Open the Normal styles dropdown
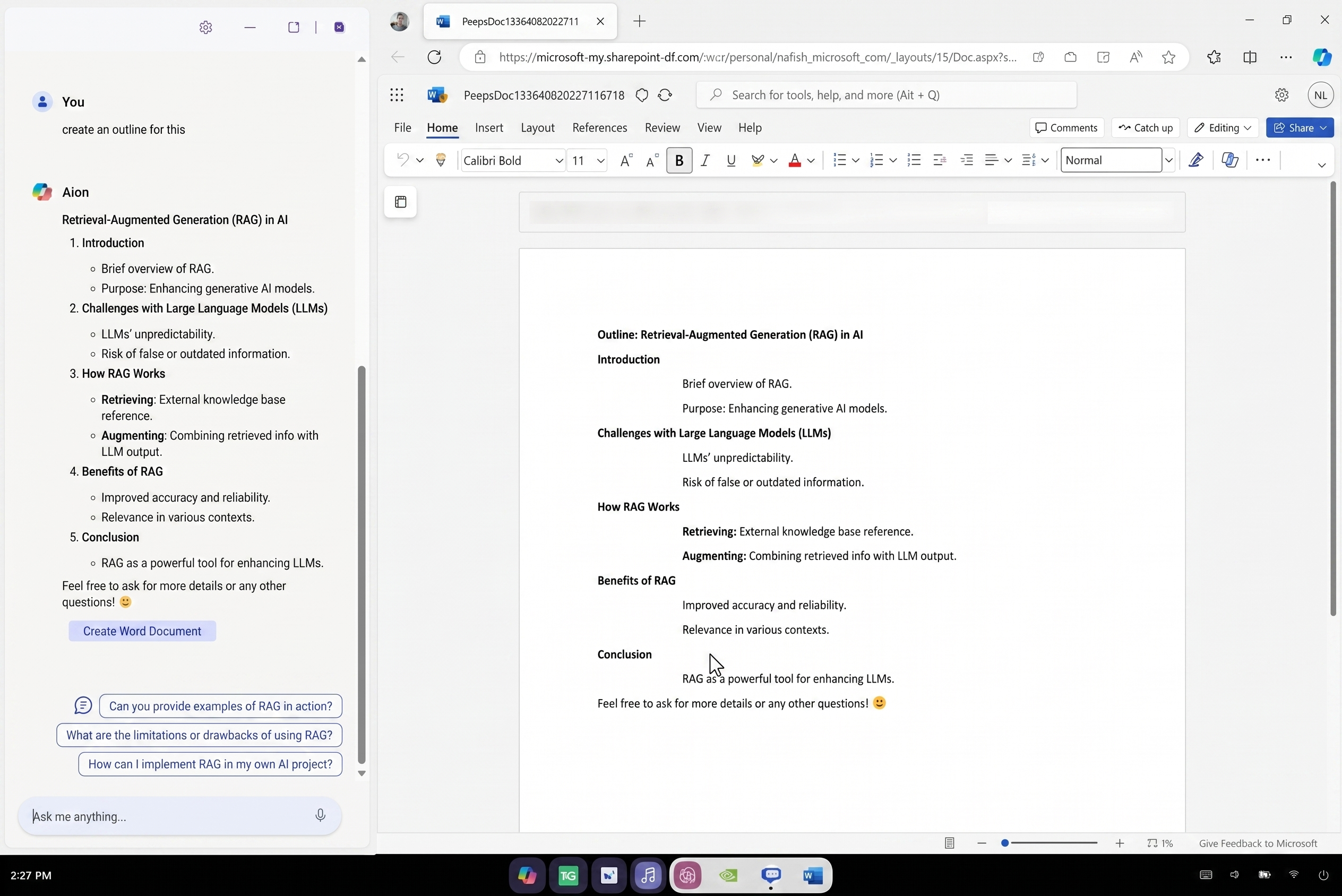This screenshot has width=1342, height=896. (1168, 161)
